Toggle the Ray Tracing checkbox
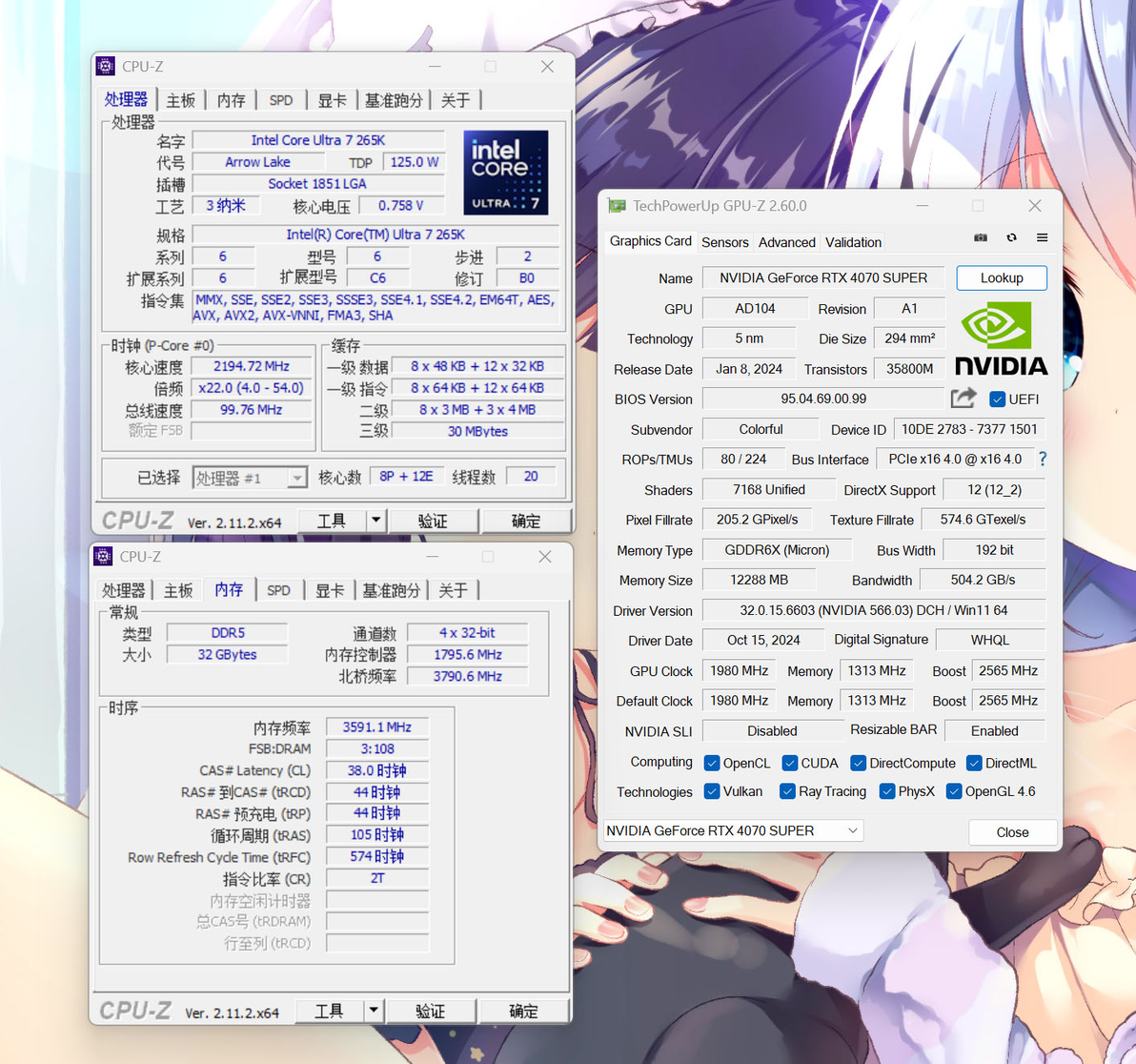 click(x=787, y=791)
